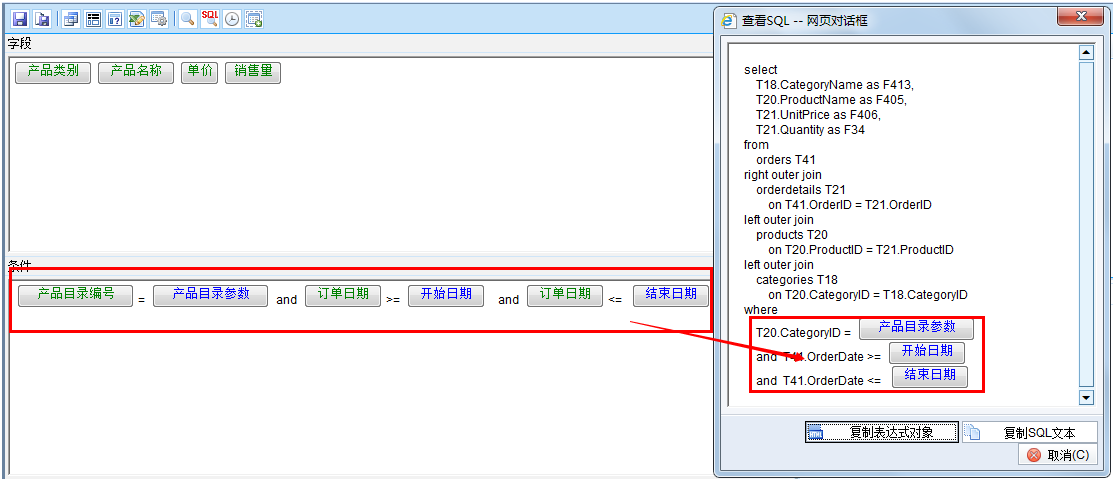This screenshot has width=1115, height=481.
Task: Click the 'T20.CategoryID =' text
Action: point(804,332)
